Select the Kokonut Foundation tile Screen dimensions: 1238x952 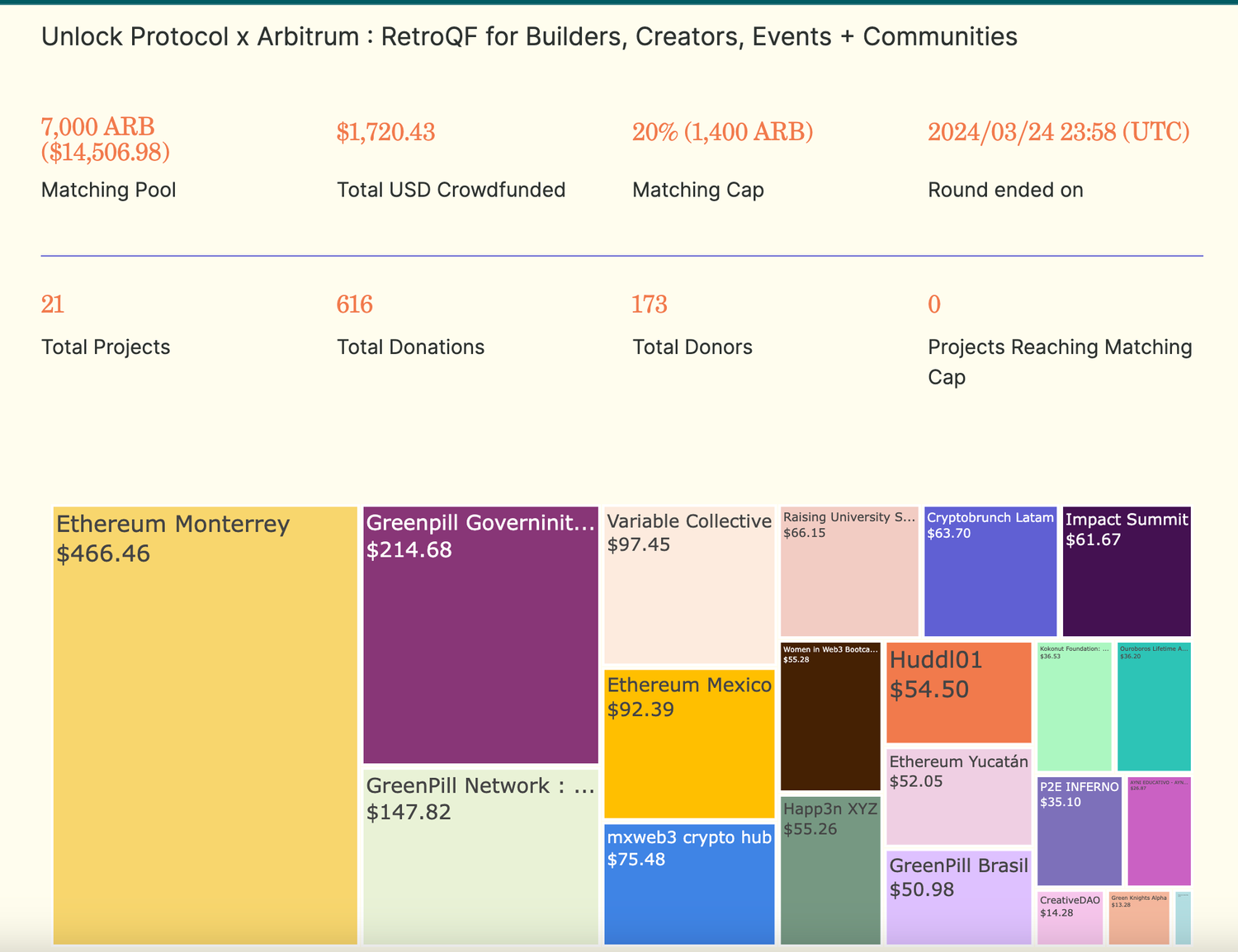[x=1074, y=706]
